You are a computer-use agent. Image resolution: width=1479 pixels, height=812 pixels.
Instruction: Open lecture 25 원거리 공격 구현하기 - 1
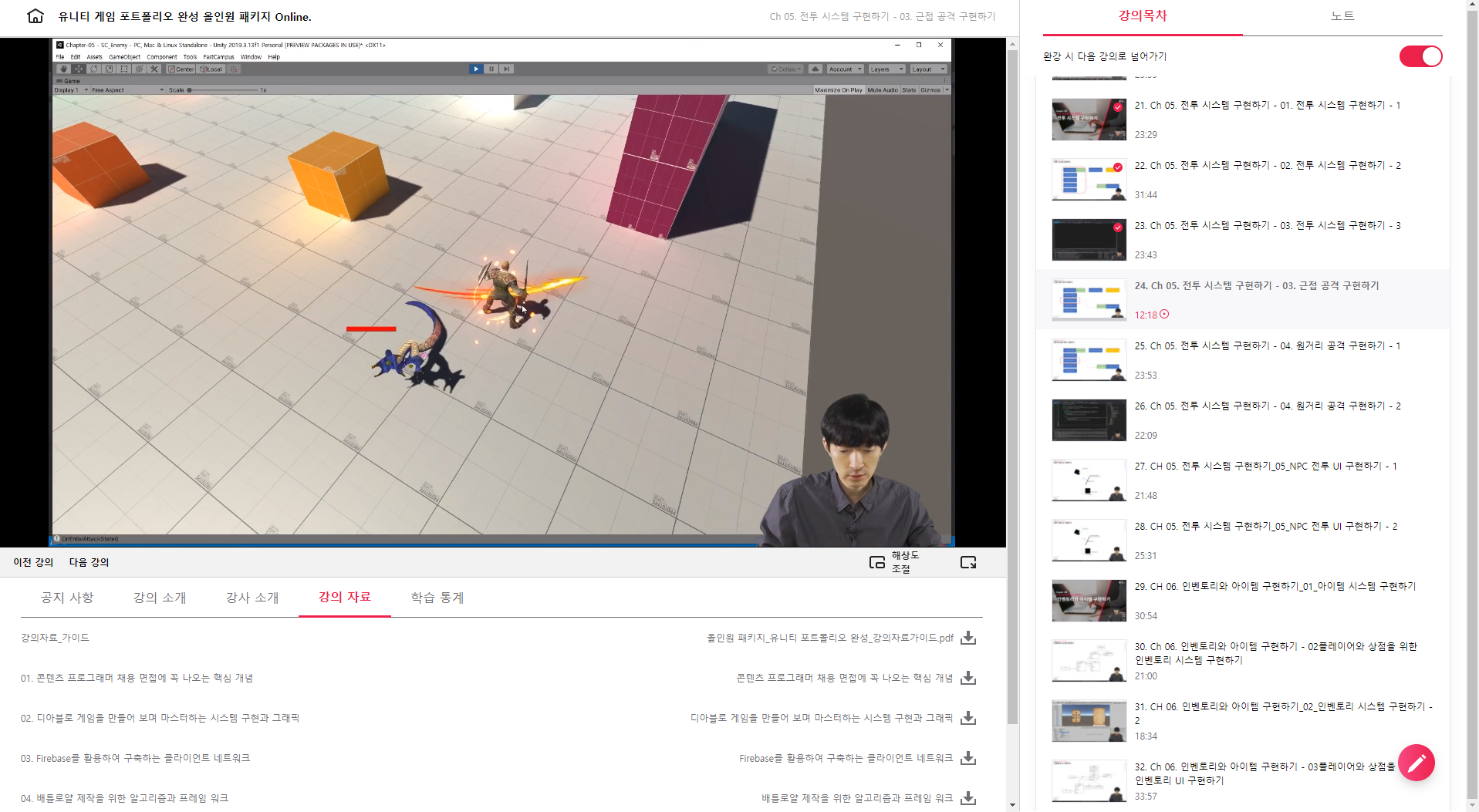tap(1242, 359)
